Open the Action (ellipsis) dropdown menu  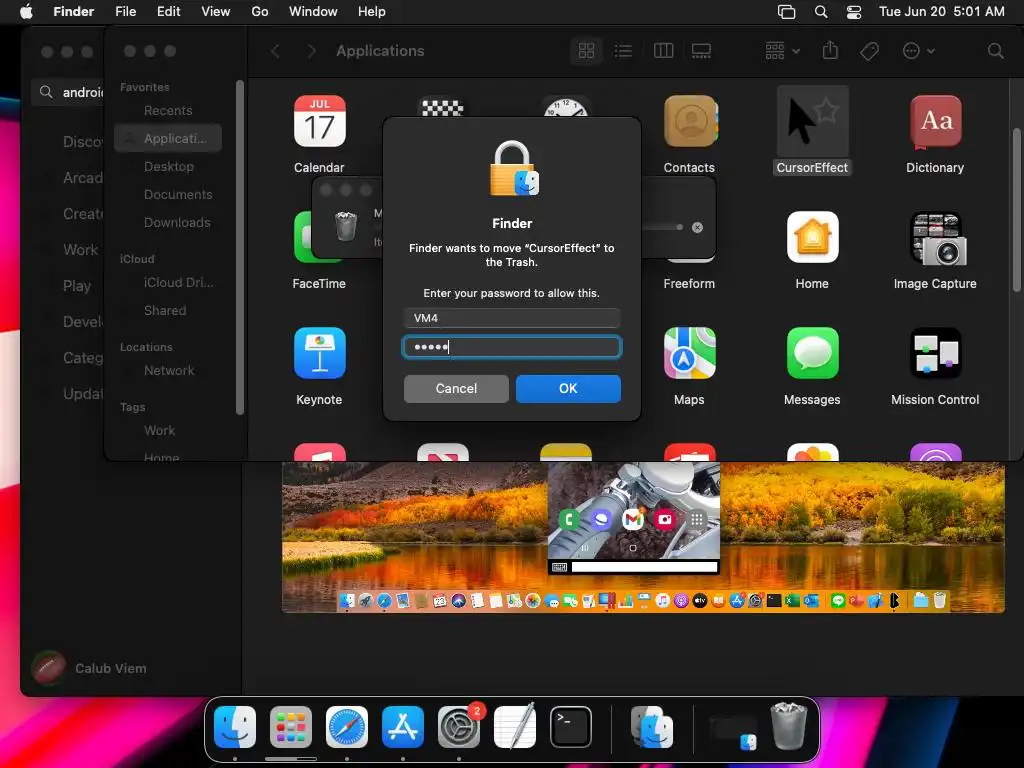coord(918,51)
